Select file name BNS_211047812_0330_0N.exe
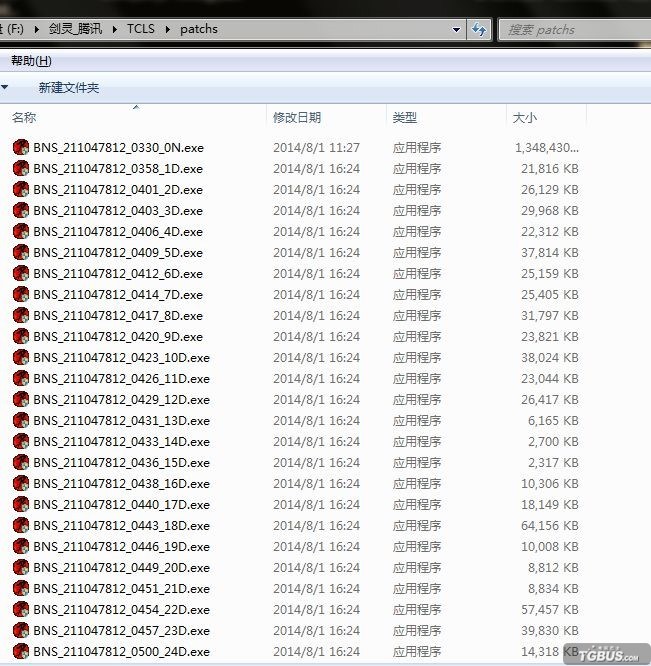The image size is (651, 666). tap(118, 148)
